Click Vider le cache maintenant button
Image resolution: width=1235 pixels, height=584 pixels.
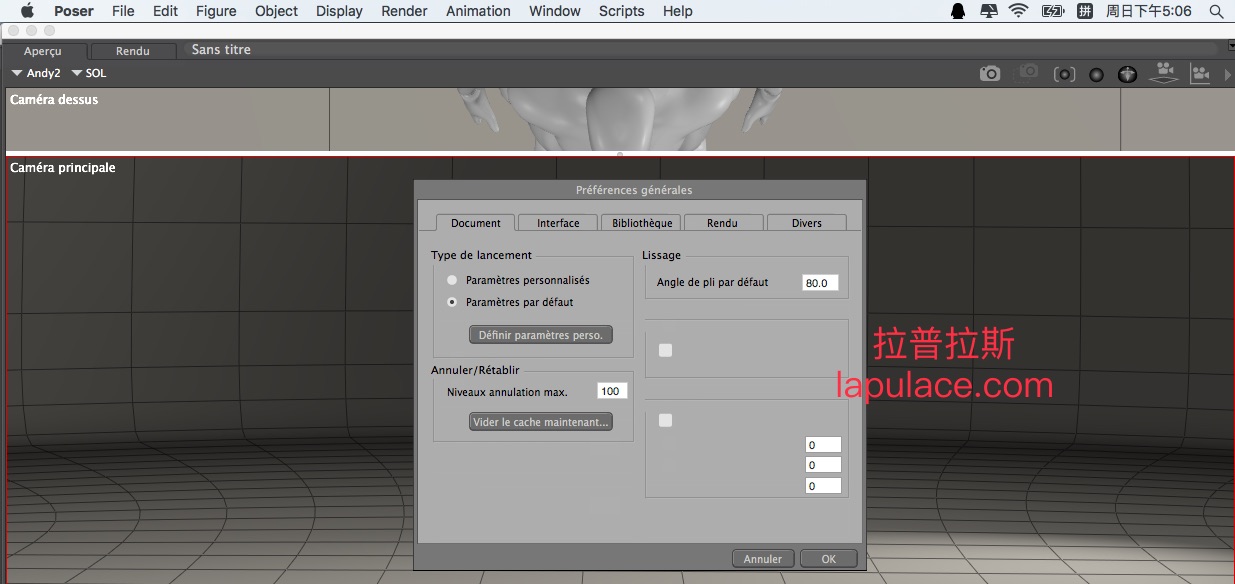click(x=541, y=422)
